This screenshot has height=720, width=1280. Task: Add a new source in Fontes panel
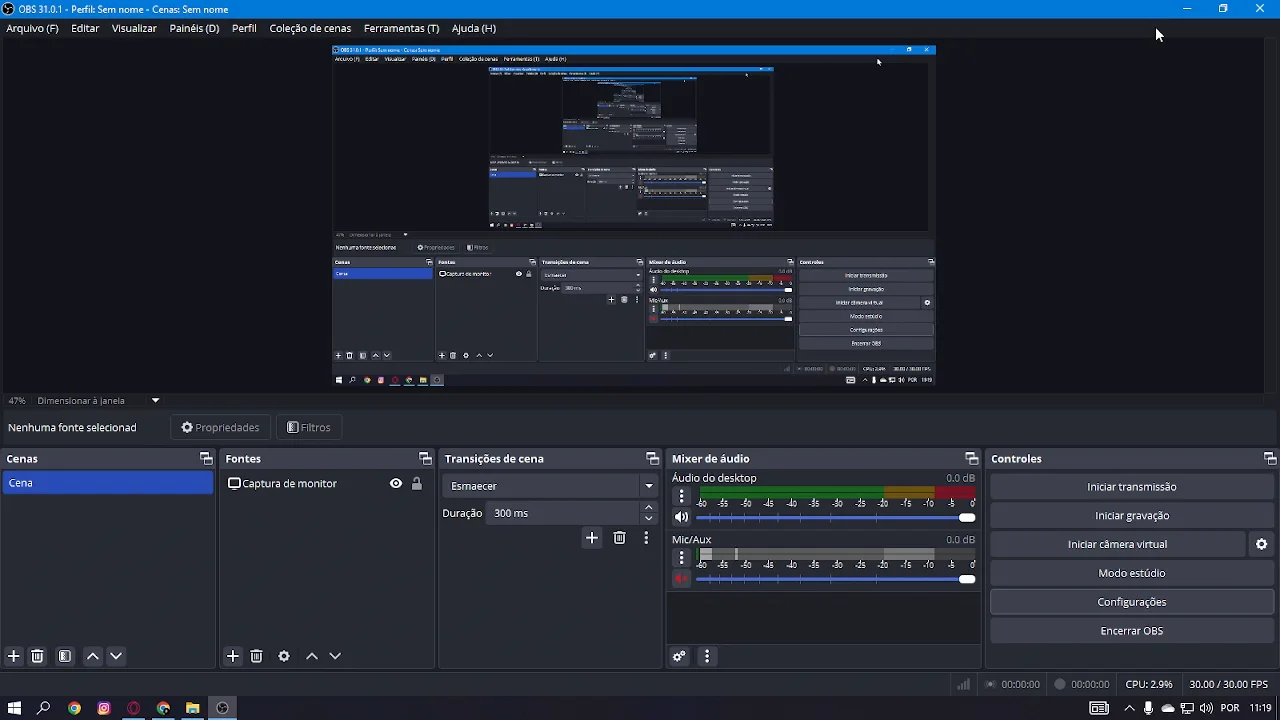233,656
